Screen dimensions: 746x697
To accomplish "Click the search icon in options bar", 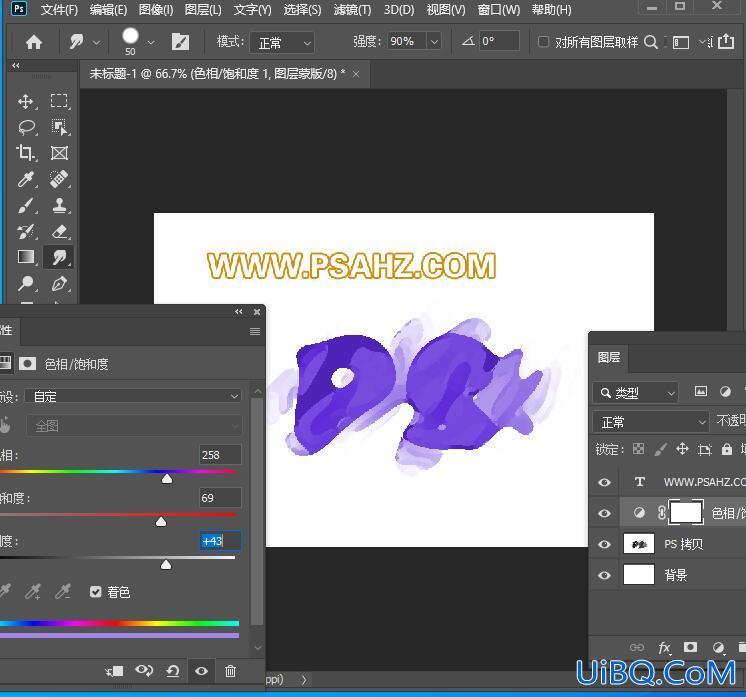I will click(650, 42).
